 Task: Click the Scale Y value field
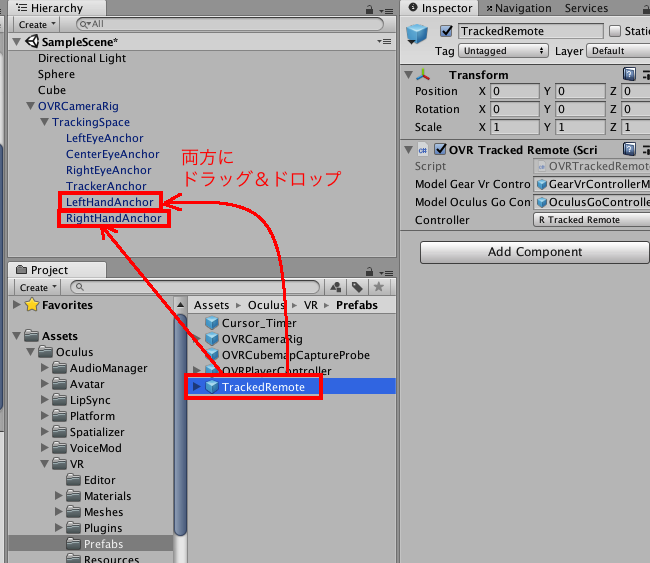point(580,127)
